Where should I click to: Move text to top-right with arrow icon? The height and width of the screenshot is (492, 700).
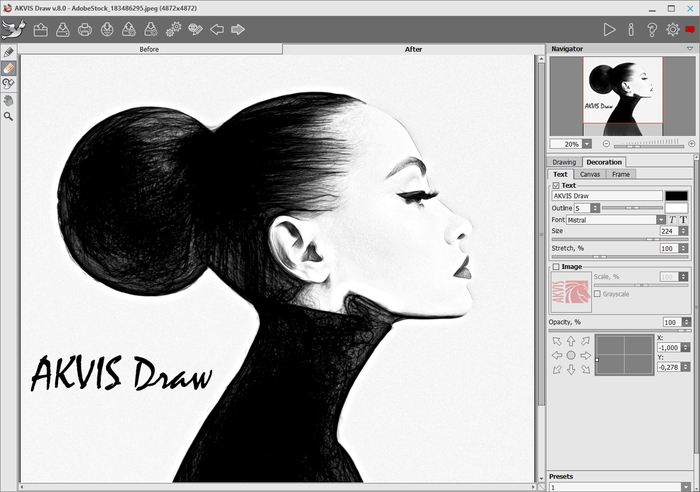(585, 341)
